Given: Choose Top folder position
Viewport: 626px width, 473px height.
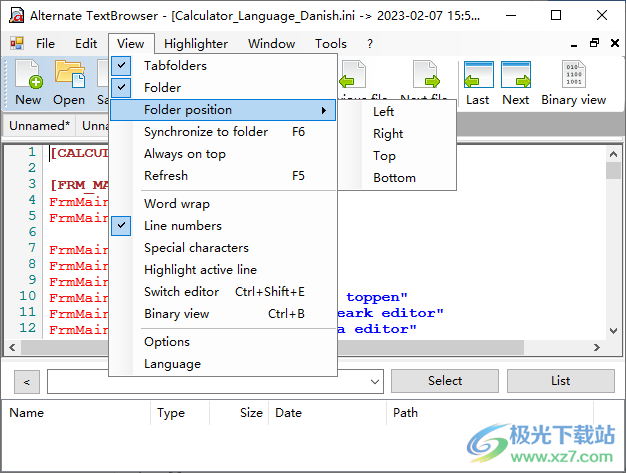Looking at the screenshot, I should click(x=397, y=156).
